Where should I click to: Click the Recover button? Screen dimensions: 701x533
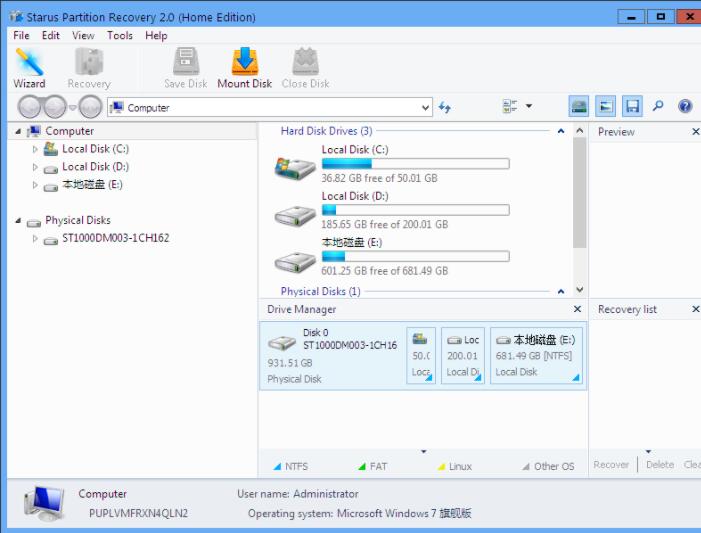click(611, 465)
